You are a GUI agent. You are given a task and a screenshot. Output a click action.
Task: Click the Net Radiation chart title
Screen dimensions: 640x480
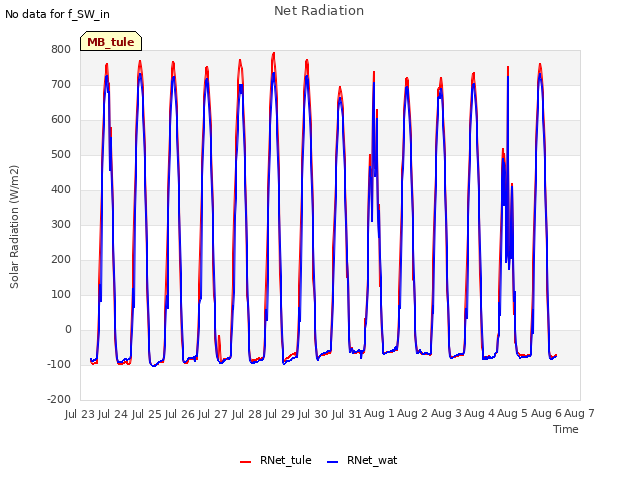coord(319,11)
